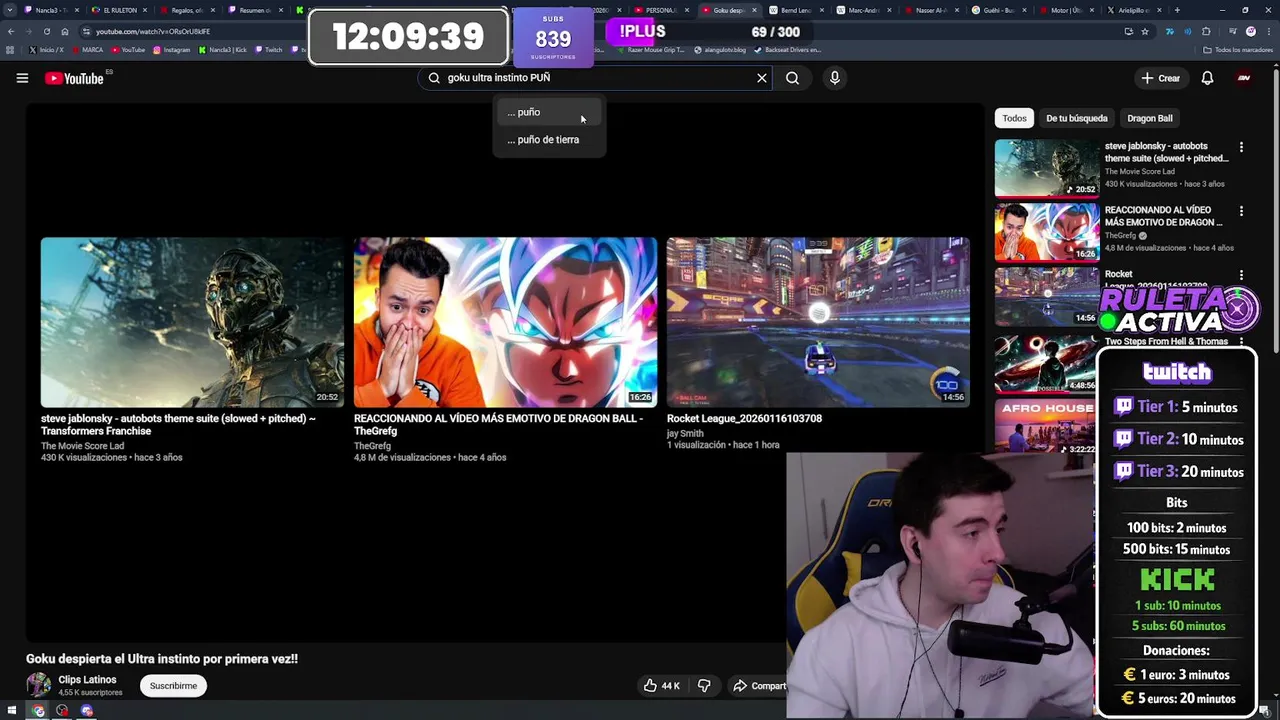The width and height of the screenshot is (1280, 720).
Task: Open Chrome three-dot menu
Action: click(1269, 31)
